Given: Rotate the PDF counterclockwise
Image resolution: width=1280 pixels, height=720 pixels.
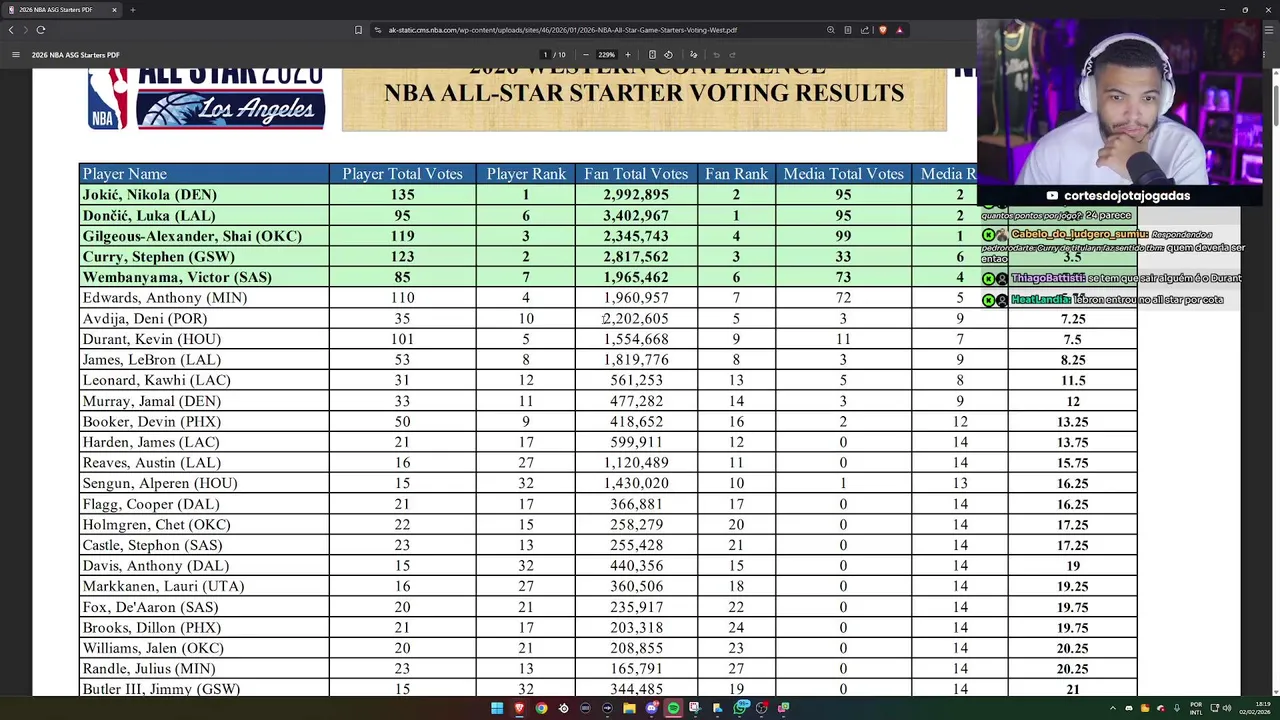Looking at the screenshot, I should [x=668, y=55].
